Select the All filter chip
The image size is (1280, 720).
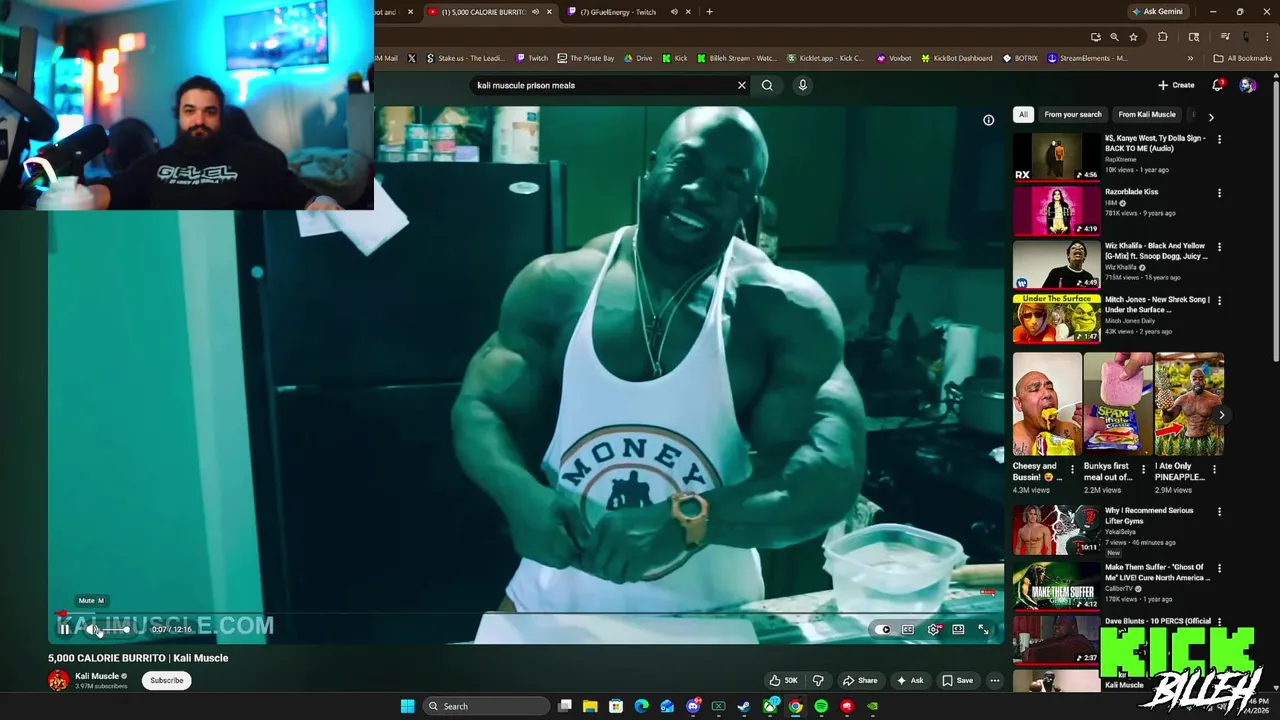pos(1023,114)
